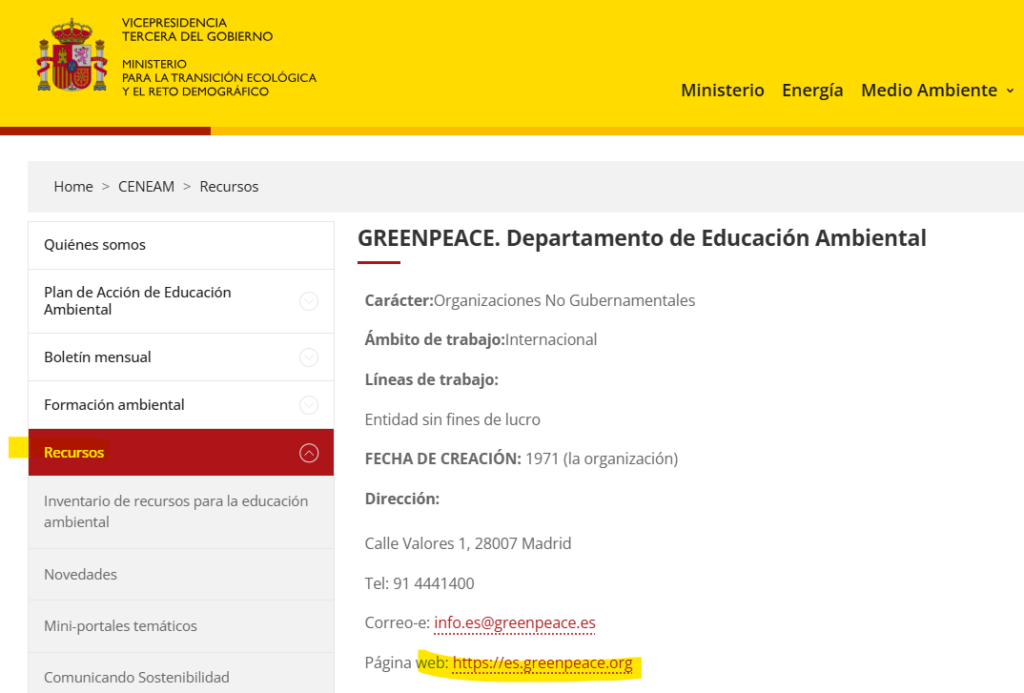The width and height of the screenshot is (1024, 693).
Task: Select Quiénes somos in the sidebar
Action: [x=97, y=244]
